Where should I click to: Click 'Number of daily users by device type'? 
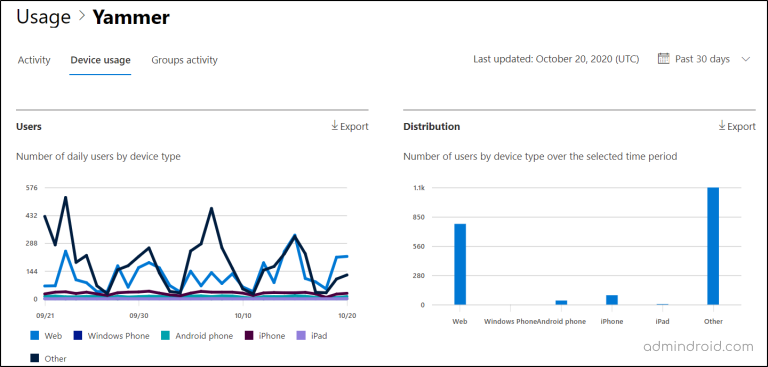[98, 157]
